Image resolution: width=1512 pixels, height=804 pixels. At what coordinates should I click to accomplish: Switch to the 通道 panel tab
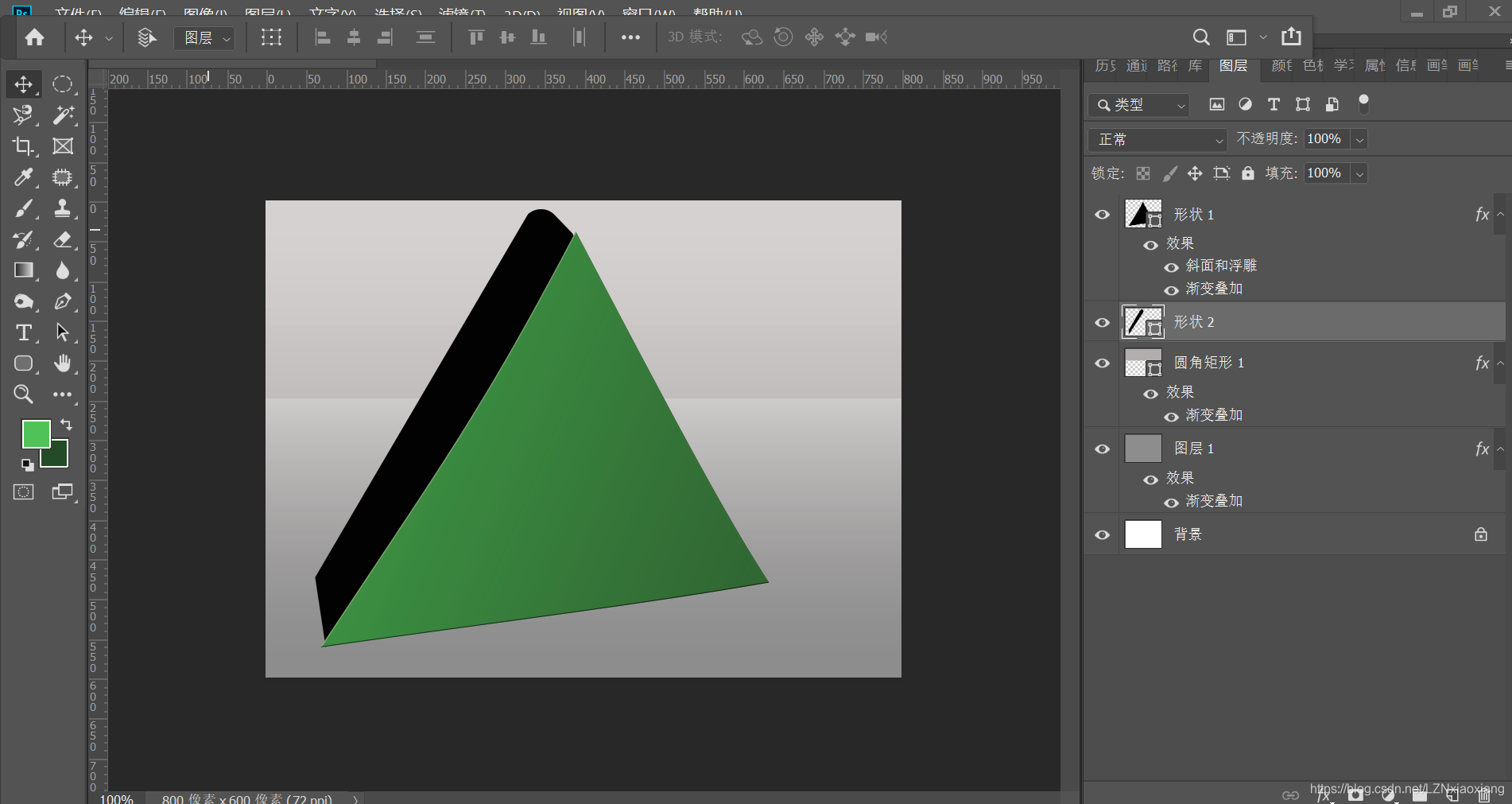pos(1137,66)
